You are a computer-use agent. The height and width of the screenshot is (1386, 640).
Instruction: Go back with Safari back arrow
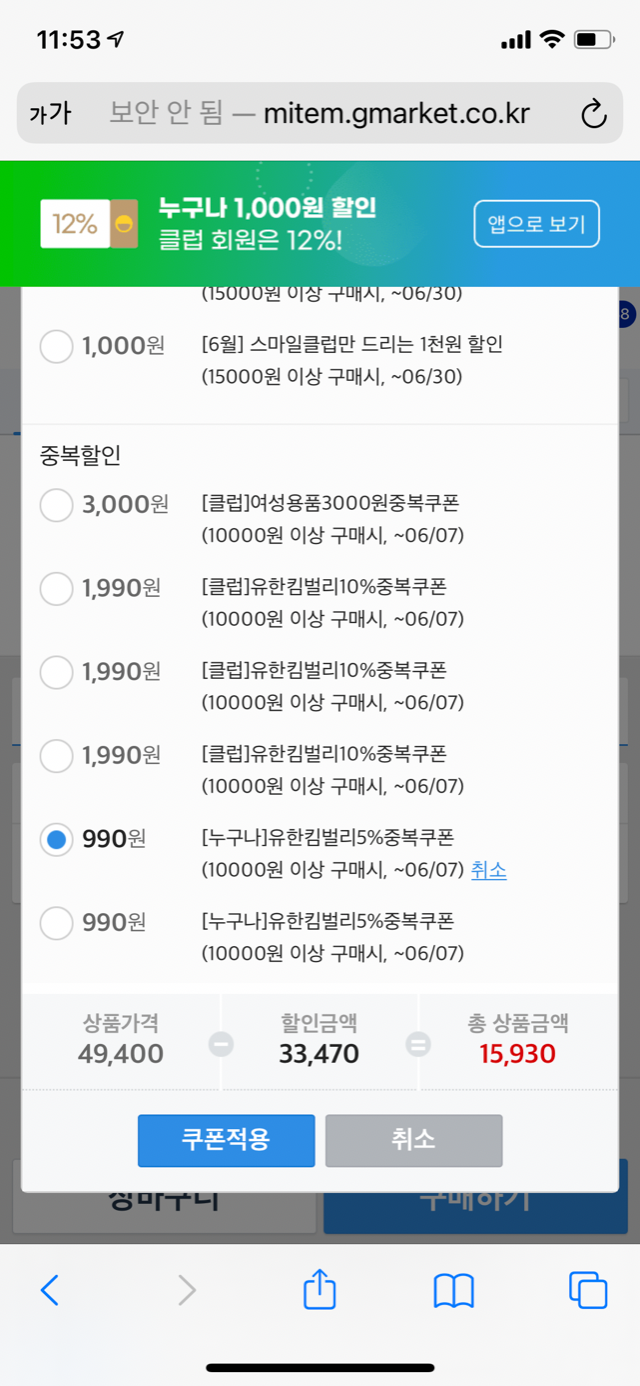tap(49, 1291)
